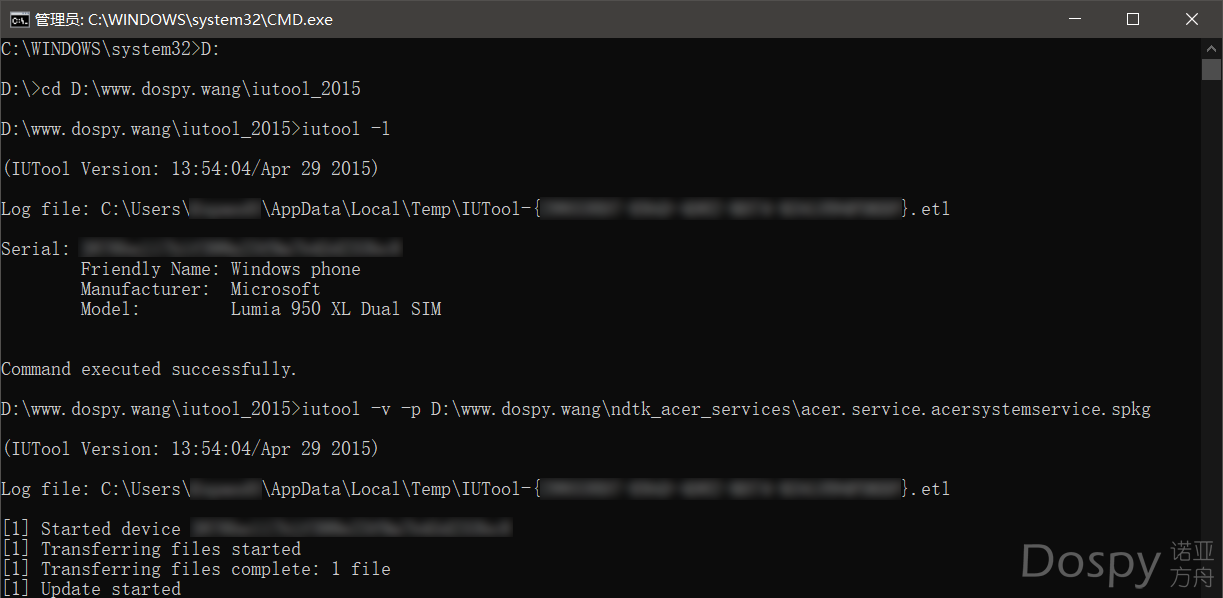The width and height of the screenshot is (1223, 598).
Task: Open the CMD system menu icon
Action: pyautogui.click(x=18, y=19)
